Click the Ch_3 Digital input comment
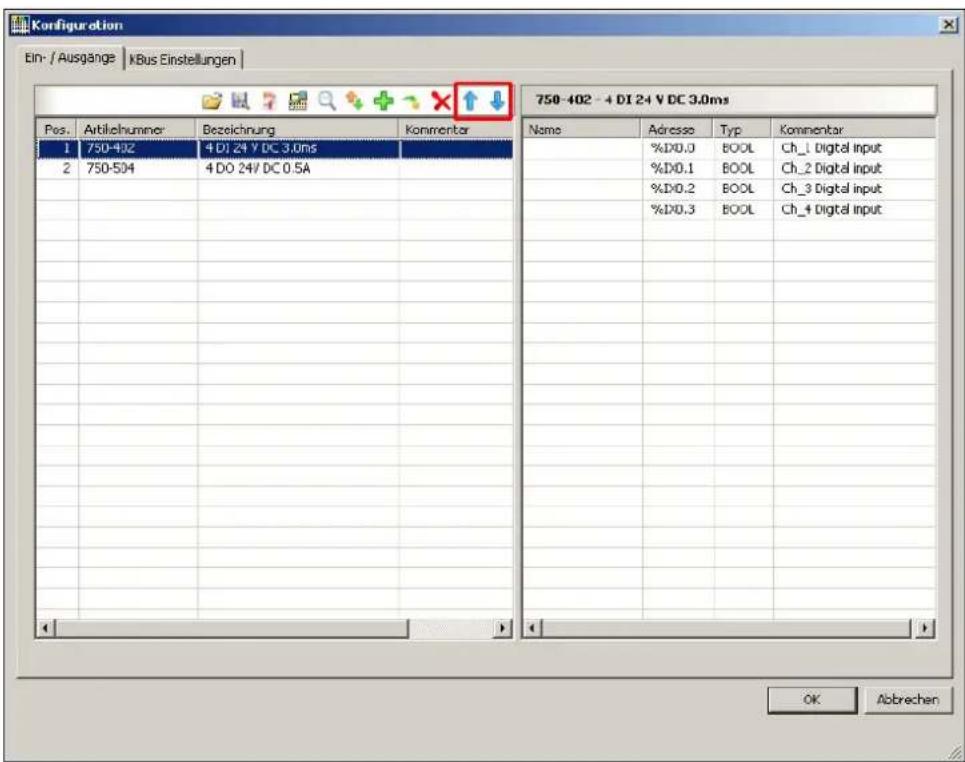Image resolution: width=965 pixels, height=762 pixels. [x=831, y=189]
